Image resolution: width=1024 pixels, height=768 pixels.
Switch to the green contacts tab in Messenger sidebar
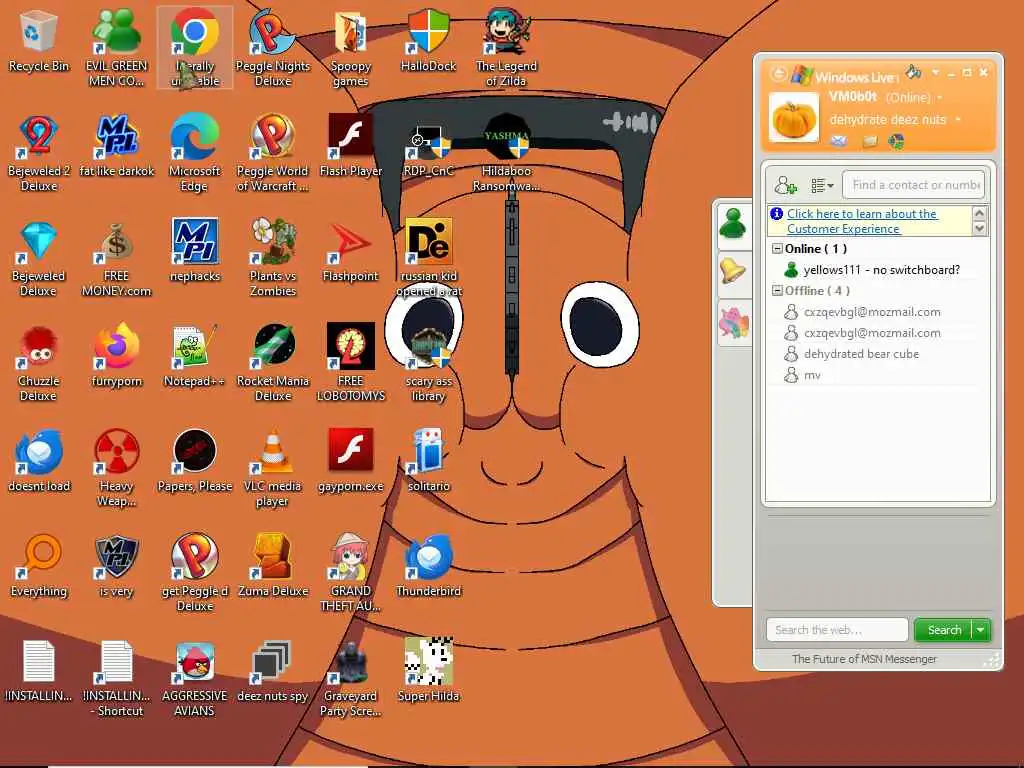pos(733,226)
